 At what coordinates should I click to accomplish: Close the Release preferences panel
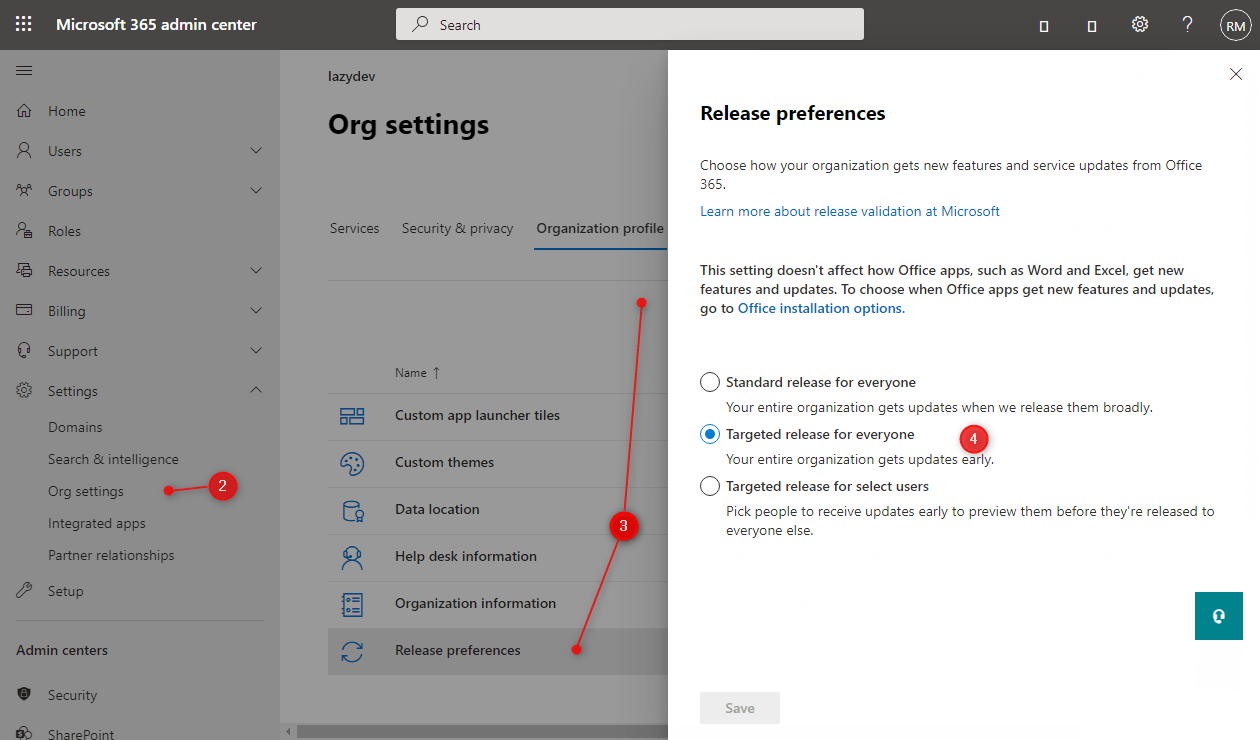1236,74
